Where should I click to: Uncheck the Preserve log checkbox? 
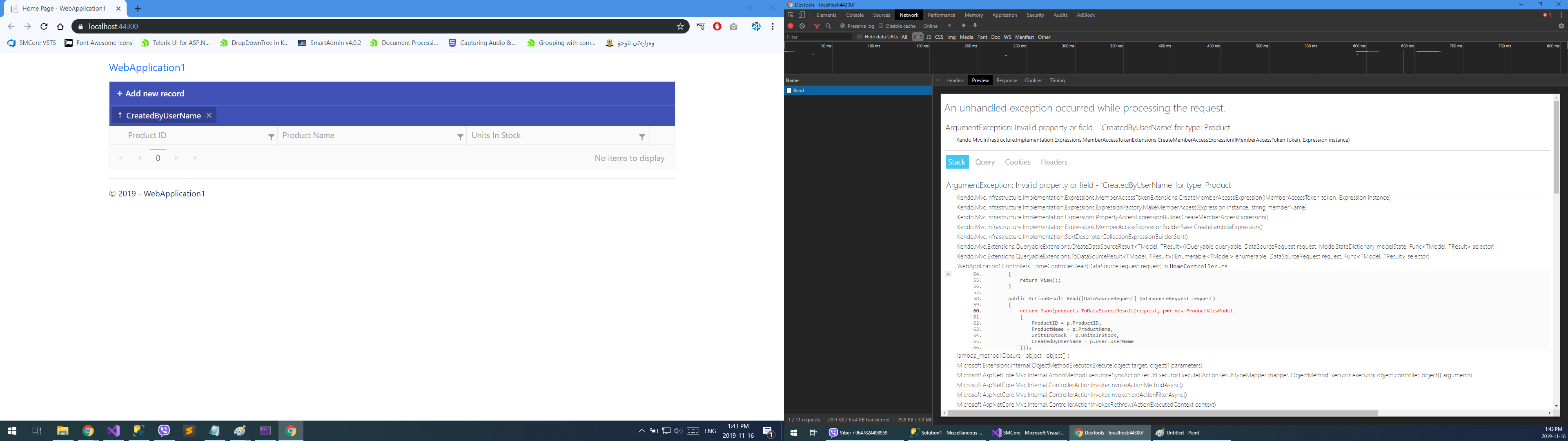click(x=842, y=26)
